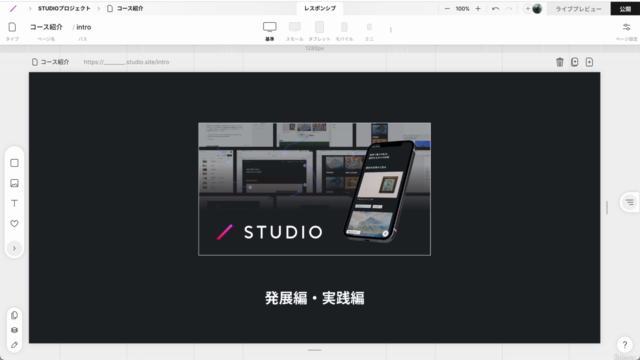Select the Image tool

tap(14, 183)
